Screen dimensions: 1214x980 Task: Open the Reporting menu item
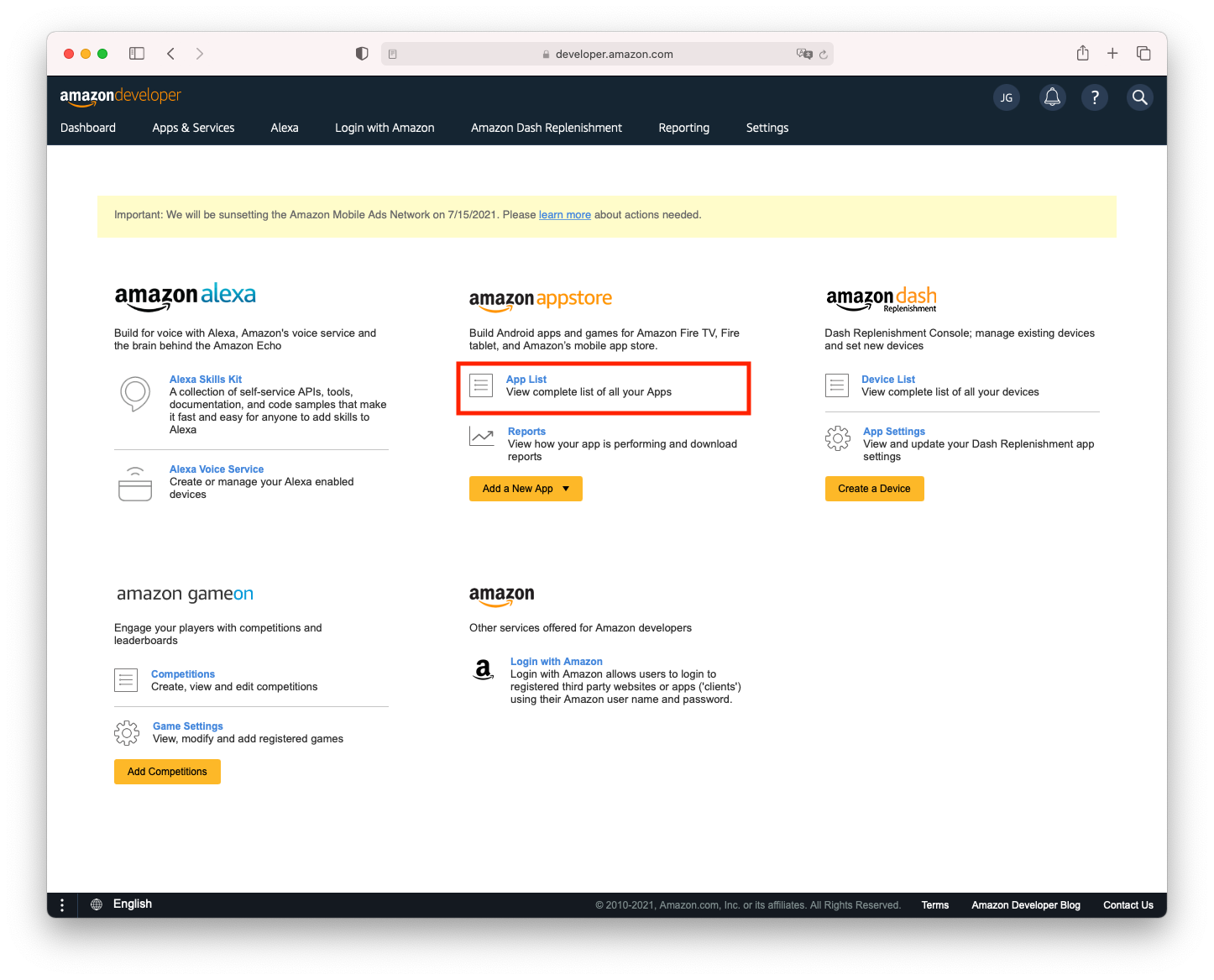click(x=684, y=128)
